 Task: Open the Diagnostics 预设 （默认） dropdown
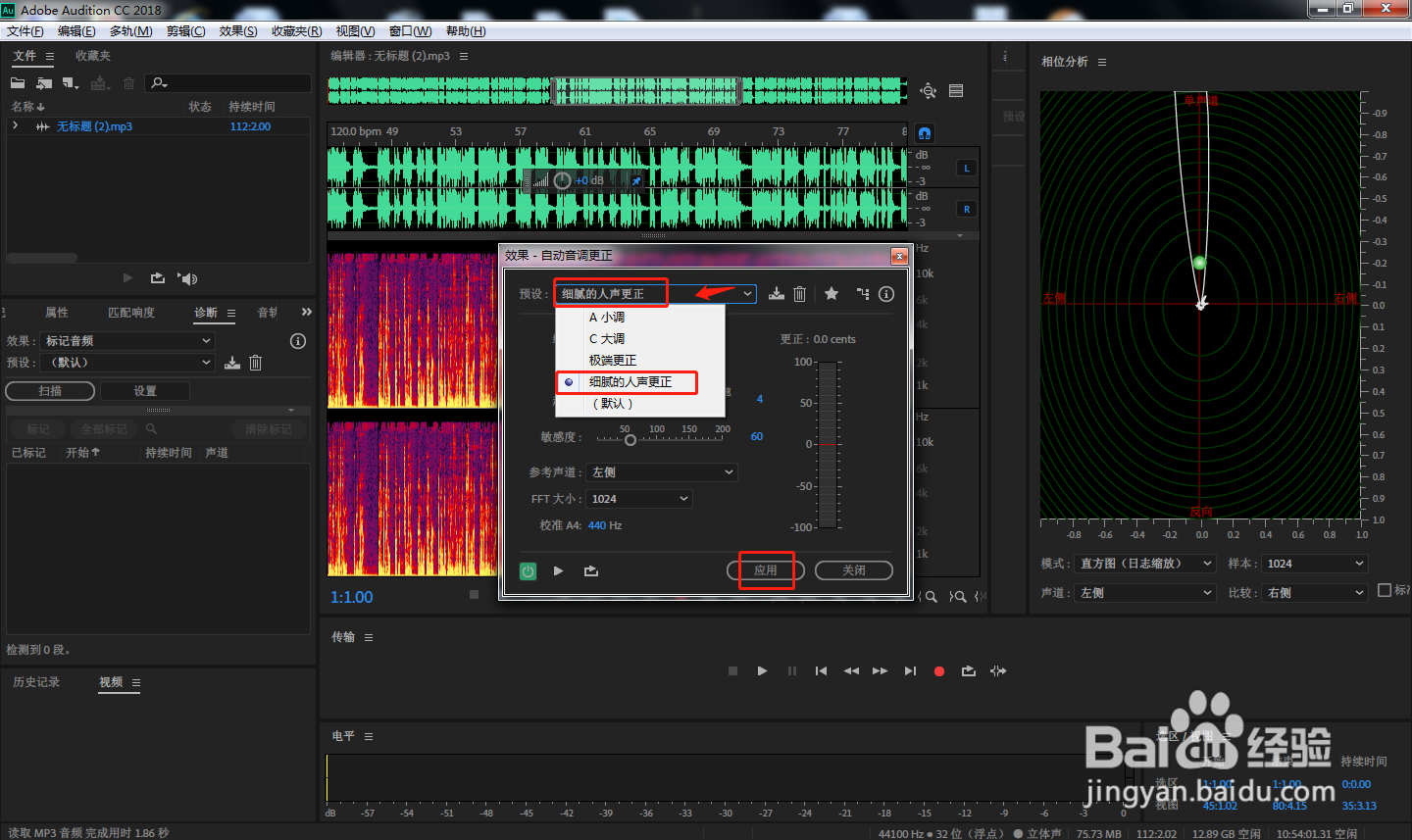click(x=127, y=363)
